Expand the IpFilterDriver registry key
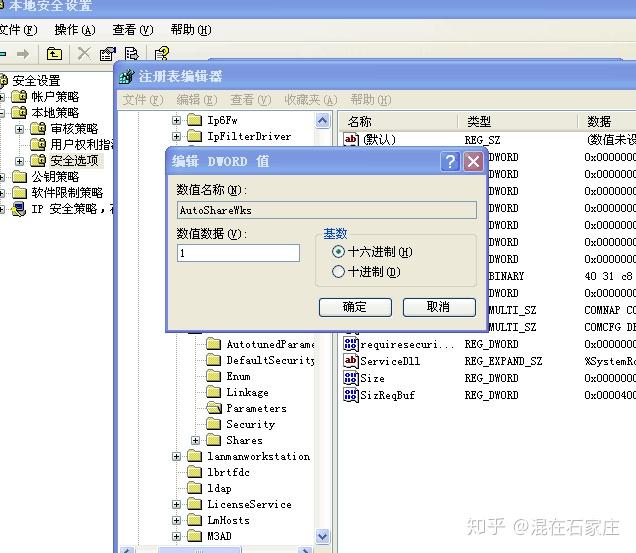This screenshot has height=553, width=636. coord(176,136)
